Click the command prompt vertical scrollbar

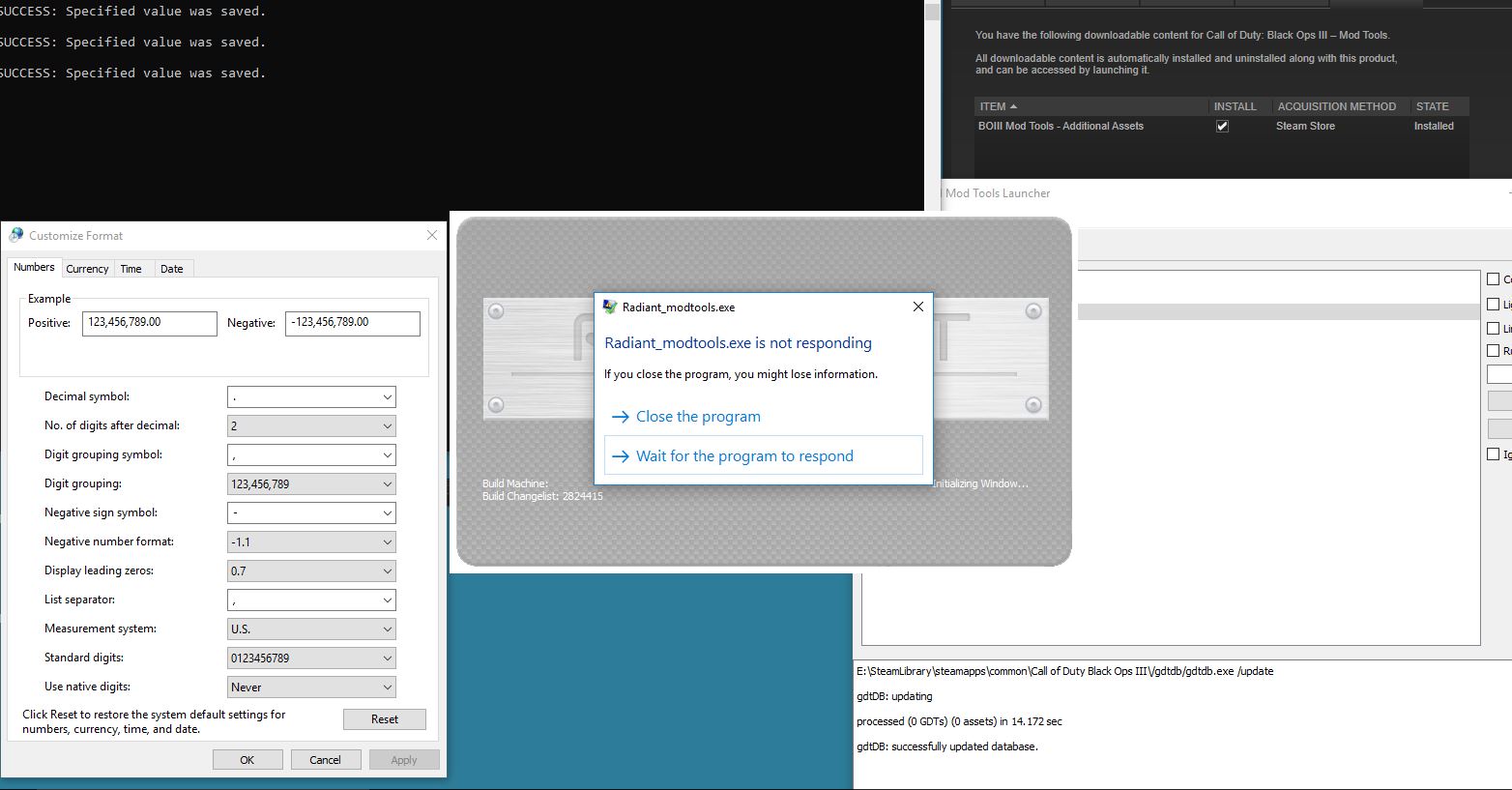click(932, 106)
